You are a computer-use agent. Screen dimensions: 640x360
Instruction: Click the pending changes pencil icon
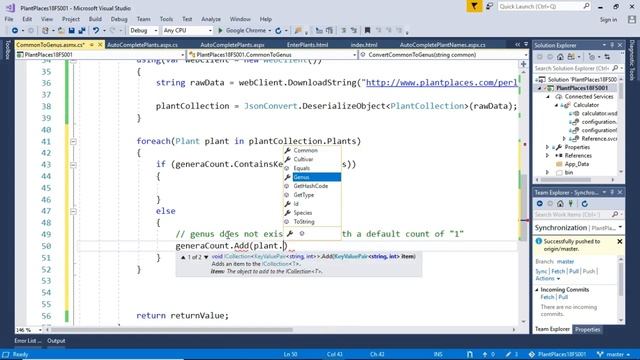click(x=508, y=354)
